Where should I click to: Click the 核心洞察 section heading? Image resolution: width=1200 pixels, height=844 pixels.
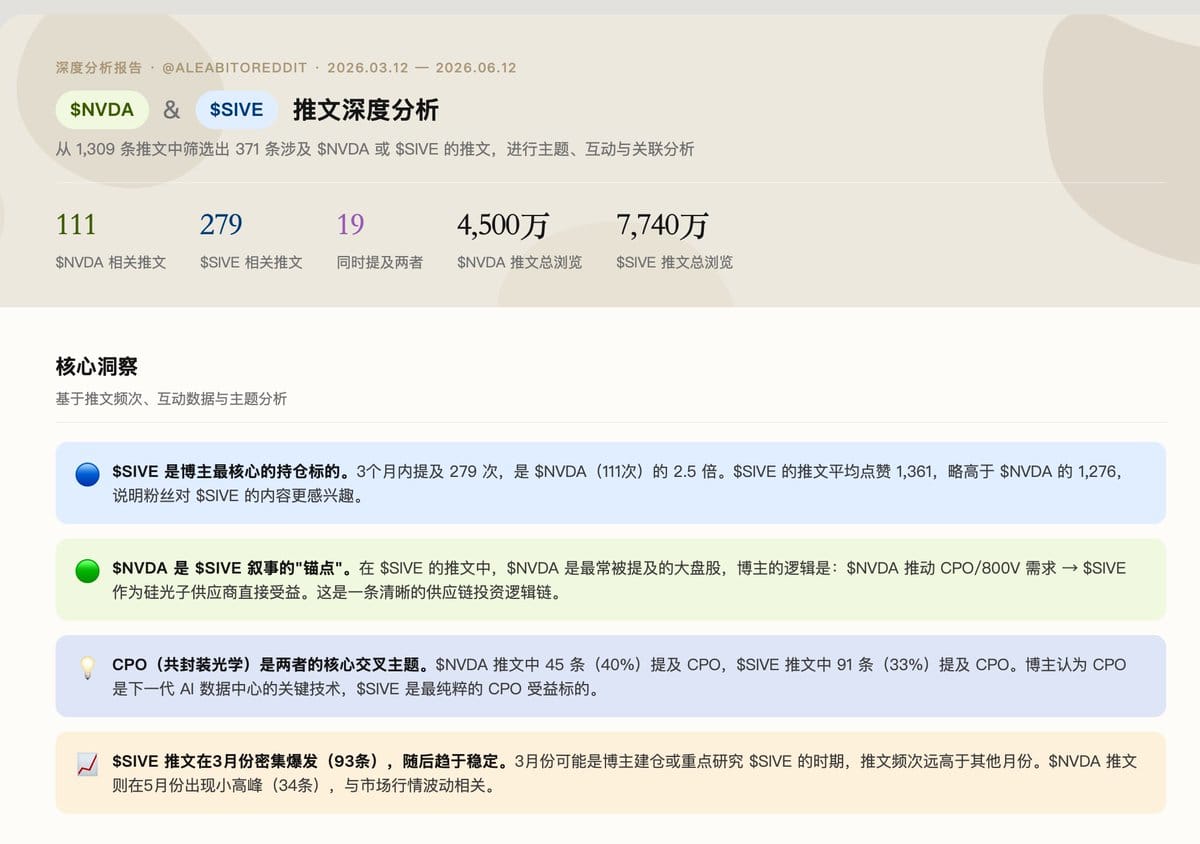click(x=97, y=367)
